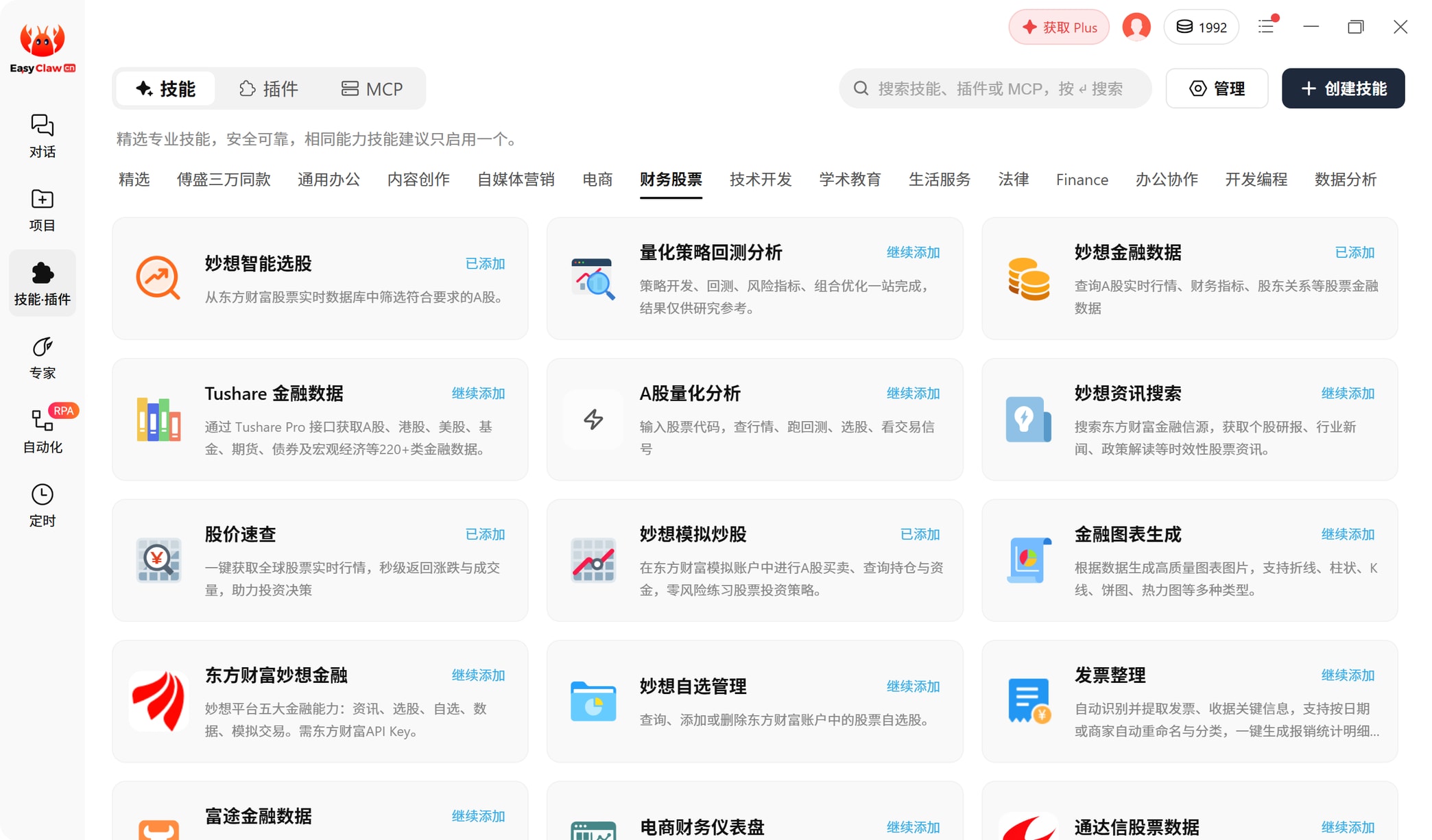
Task: Click the 妙想模拟炒股 skill icon
Action: (x=593, y=560)
